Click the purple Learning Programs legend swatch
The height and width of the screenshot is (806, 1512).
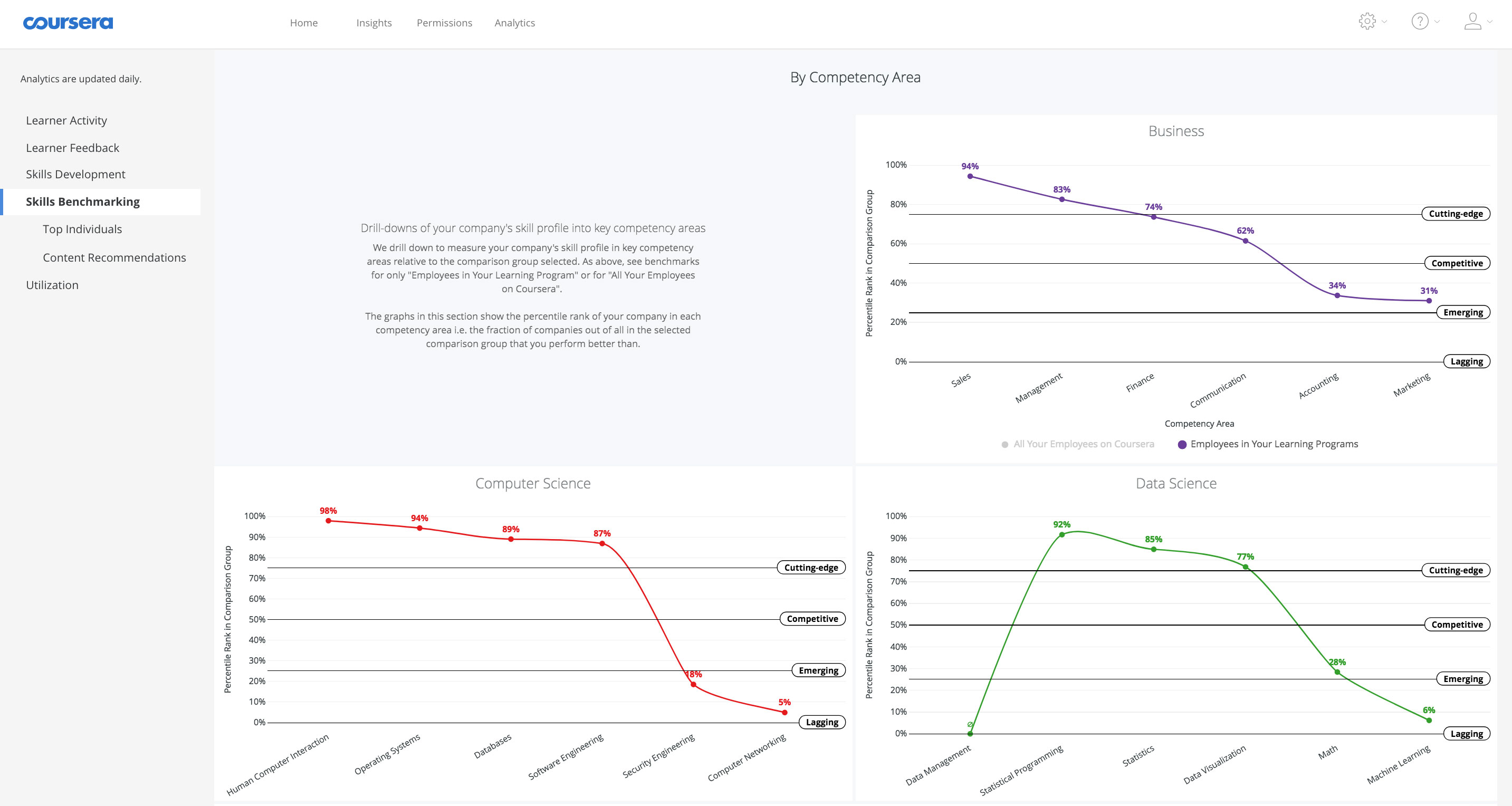click(x=1182, y=445)
